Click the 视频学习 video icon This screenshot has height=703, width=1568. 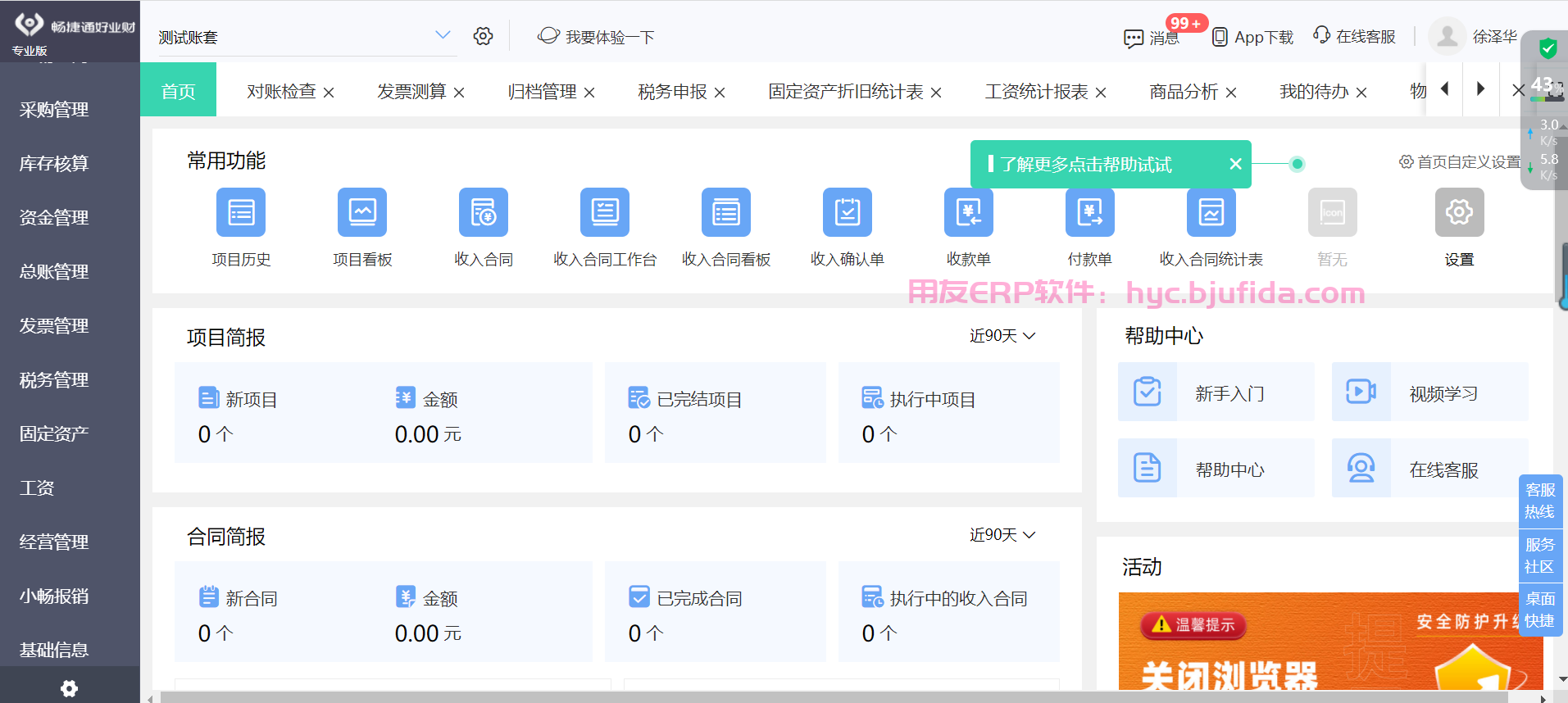pyautogui.click(x=1361, y=392)
